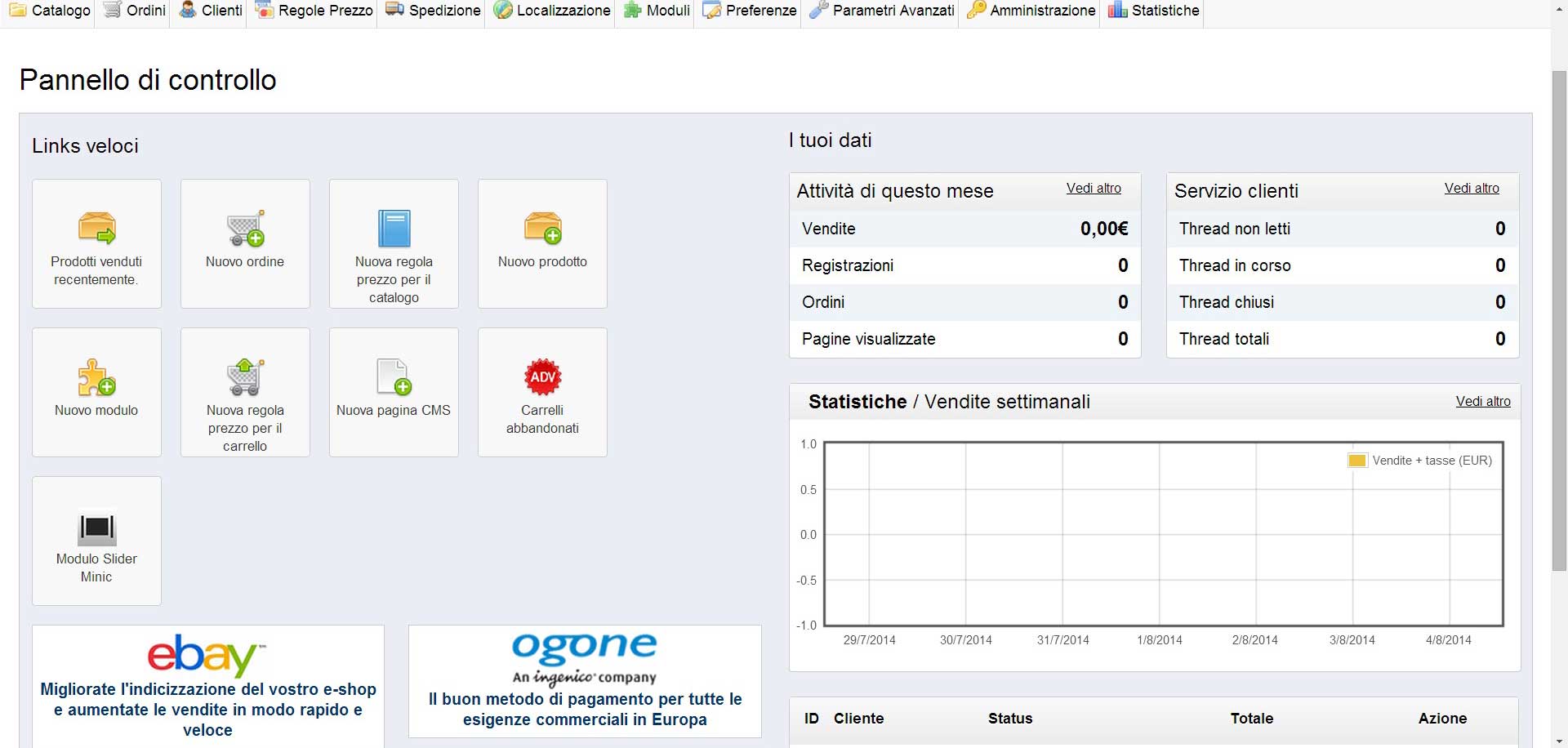View Carrelli abbandonati ADV tile
This screenshot has height=748, width=1568.
[542, 392]
